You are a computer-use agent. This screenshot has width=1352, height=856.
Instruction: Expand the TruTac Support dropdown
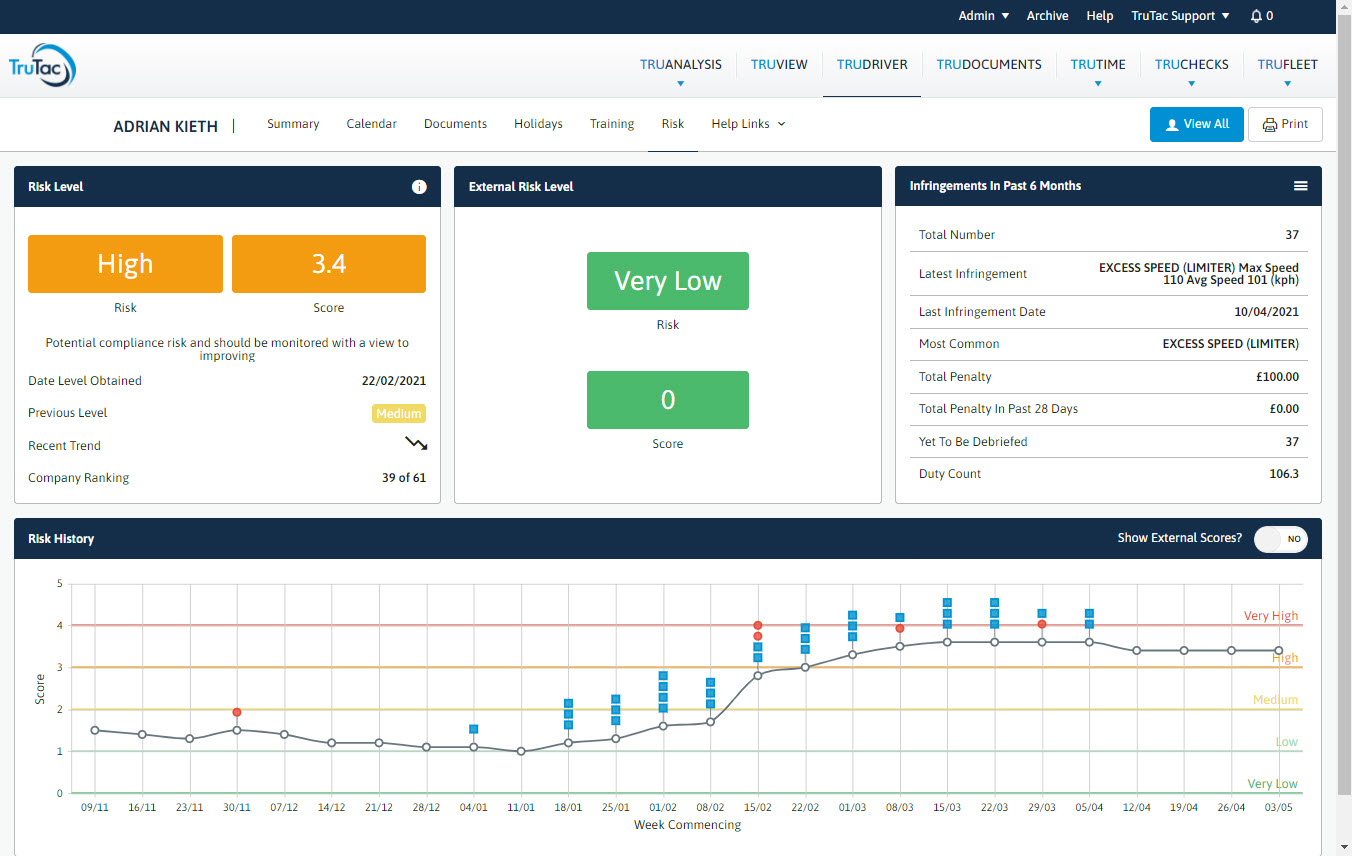1180,15
